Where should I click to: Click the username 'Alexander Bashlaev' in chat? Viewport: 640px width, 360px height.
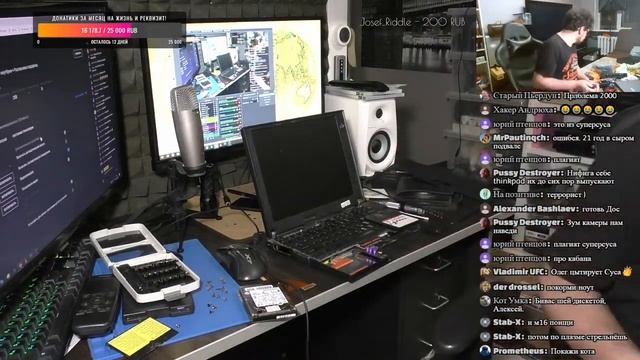(535, 209)
